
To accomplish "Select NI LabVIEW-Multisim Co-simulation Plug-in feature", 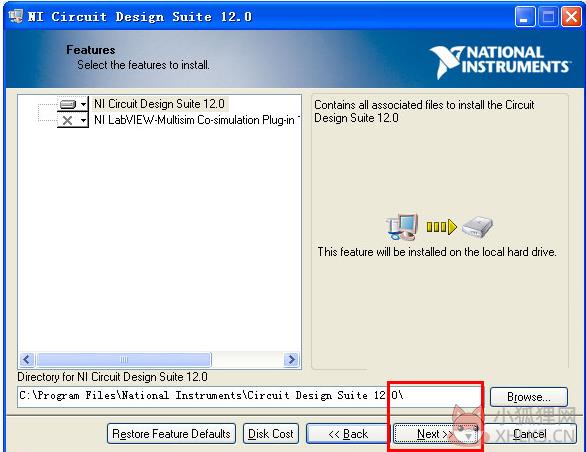I will coord(196,120).
